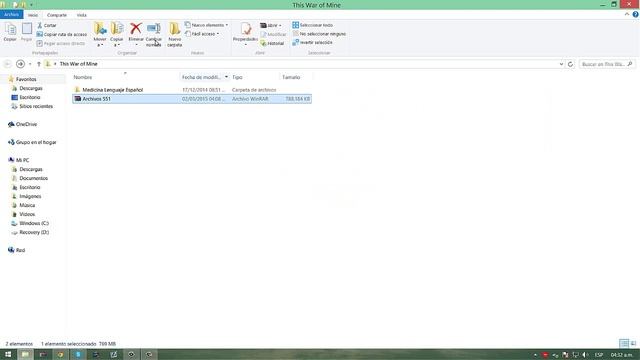Click Cambiar nombre in the ribbon

coord(153,34)
